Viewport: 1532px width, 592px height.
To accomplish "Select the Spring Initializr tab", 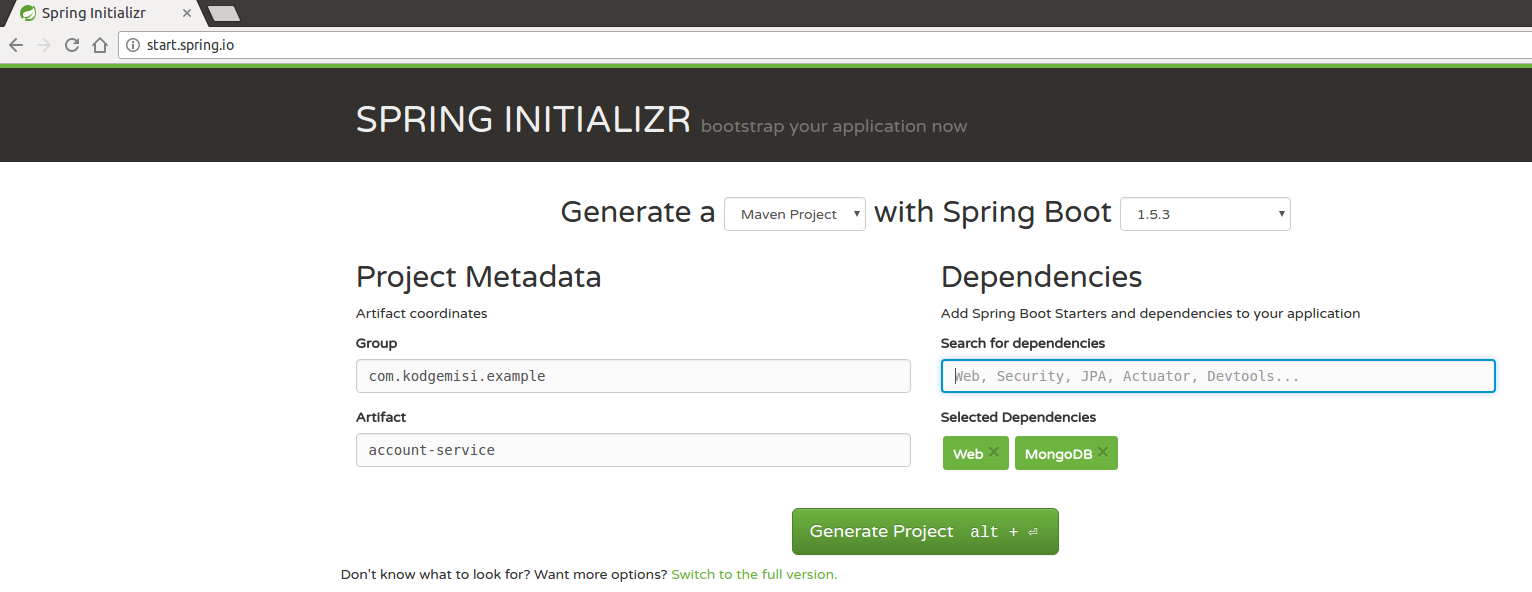I will pos(104,13).
